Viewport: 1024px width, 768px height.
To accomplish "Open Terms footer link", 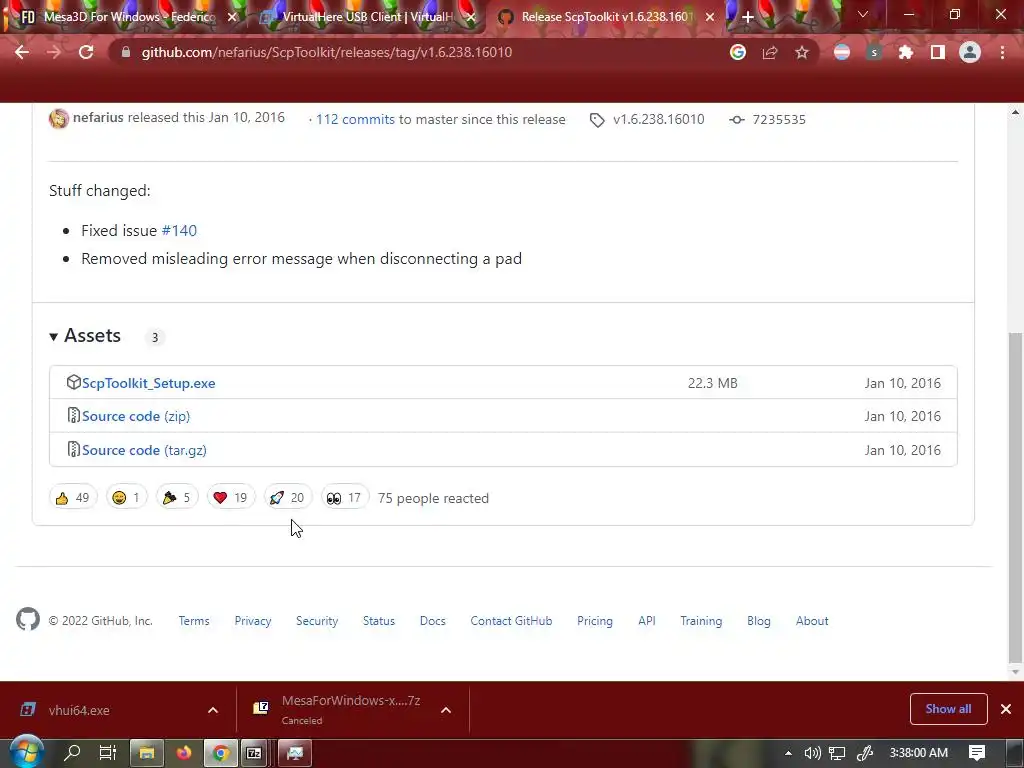I will [194, 621].
